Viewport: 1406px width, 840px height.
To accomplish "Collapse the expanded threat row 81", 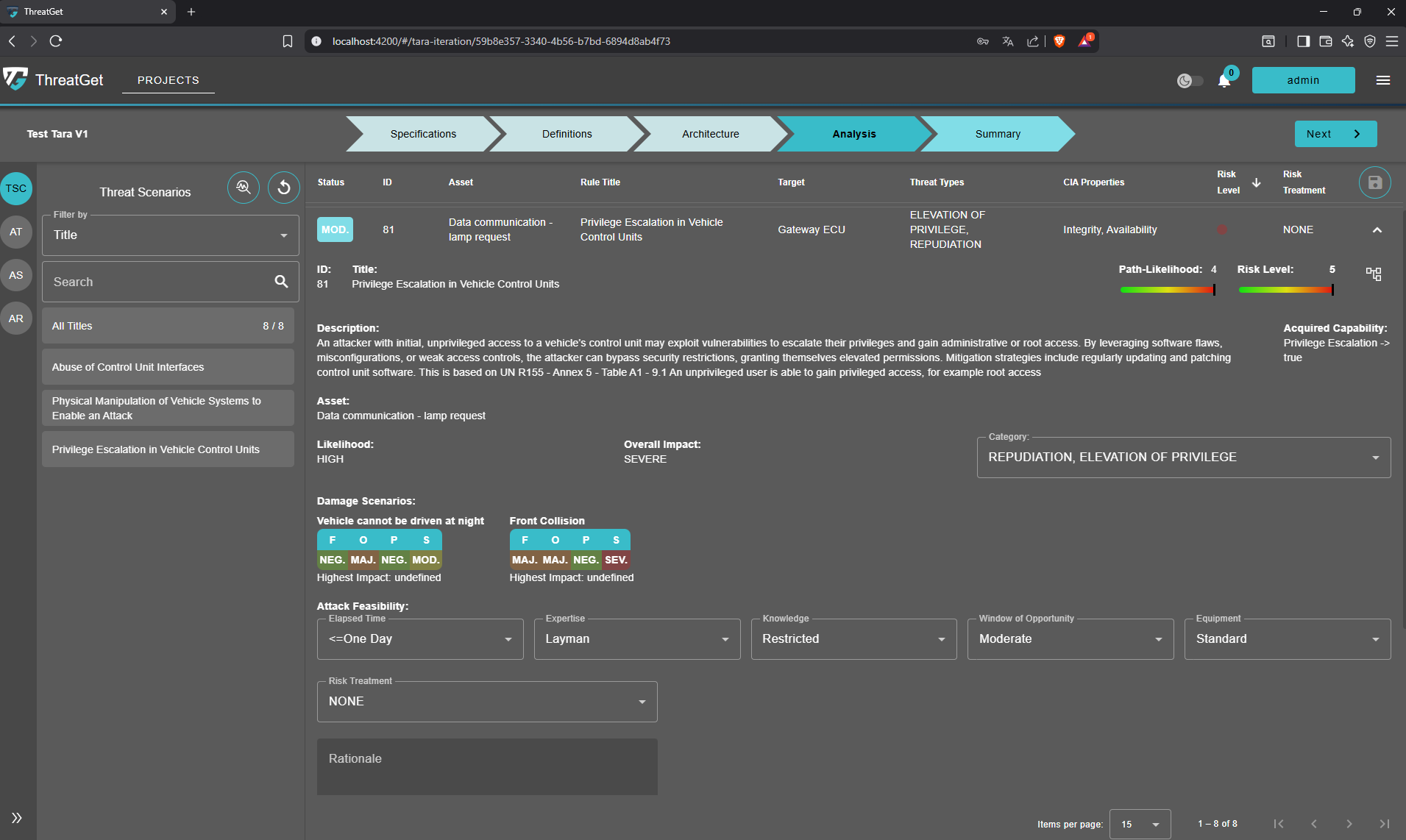I will 1377,230.
